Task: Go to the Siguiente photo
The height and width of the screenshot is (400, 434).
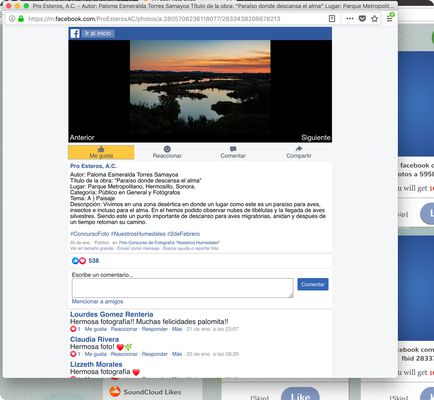Action: pyautogui.click(x=316, y=137)
